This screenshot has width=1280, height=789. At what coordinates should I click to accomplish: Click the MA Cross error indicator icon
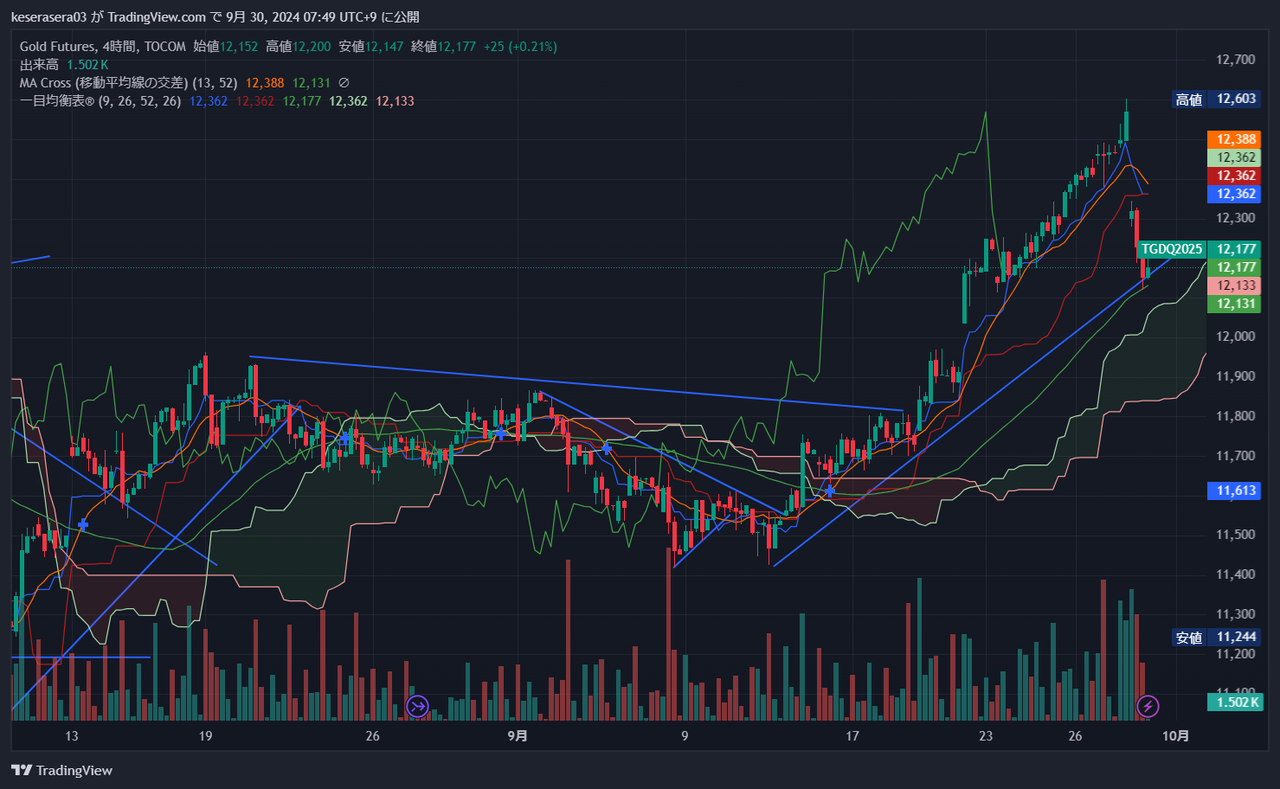344,83
